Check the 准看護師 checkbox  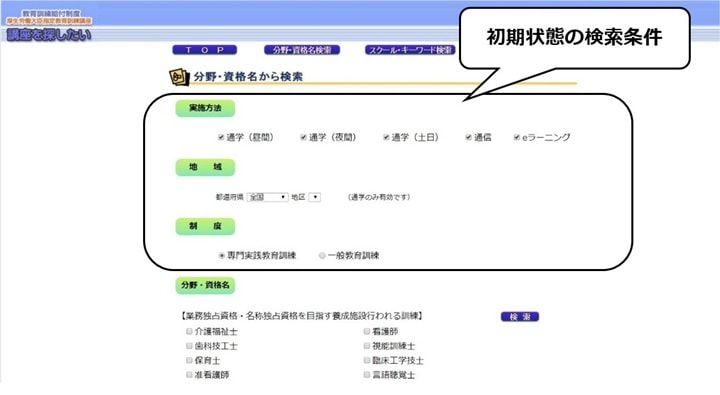[189, 375]
